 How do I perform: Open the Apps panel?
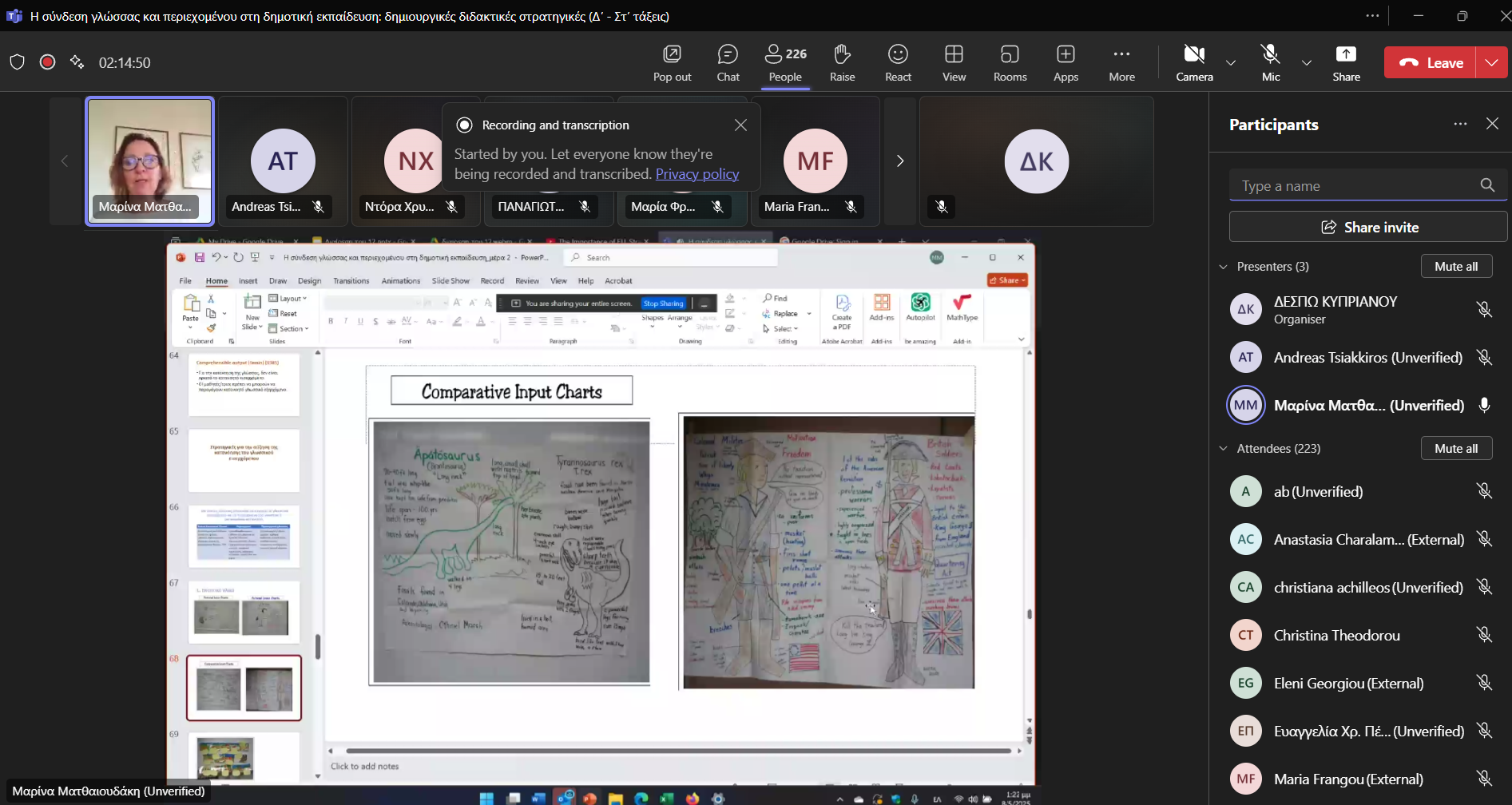1066,62
